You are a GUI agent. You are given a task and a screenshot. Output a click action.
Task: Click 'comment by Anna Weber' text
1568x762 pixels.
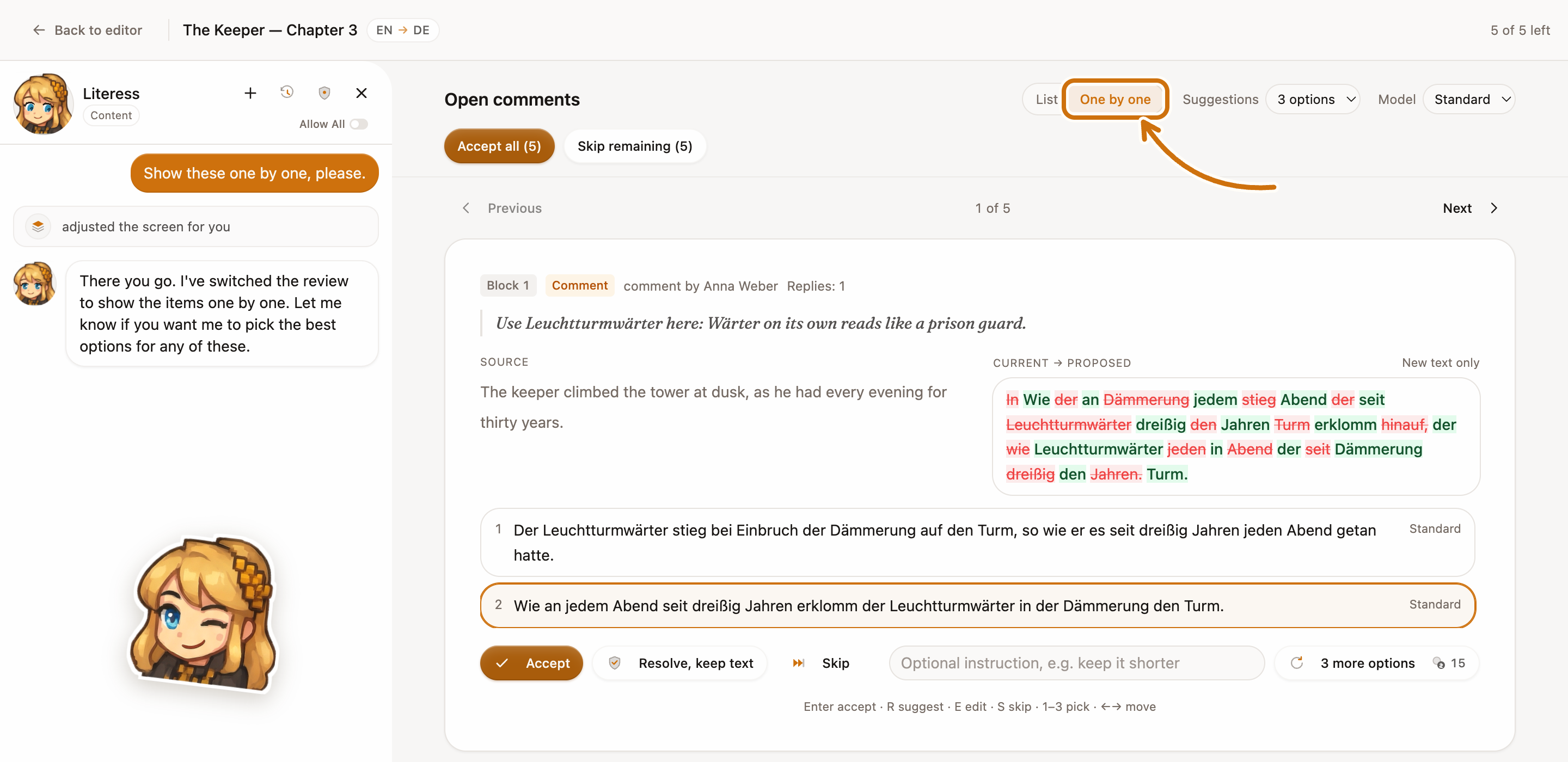click(700, 286)
